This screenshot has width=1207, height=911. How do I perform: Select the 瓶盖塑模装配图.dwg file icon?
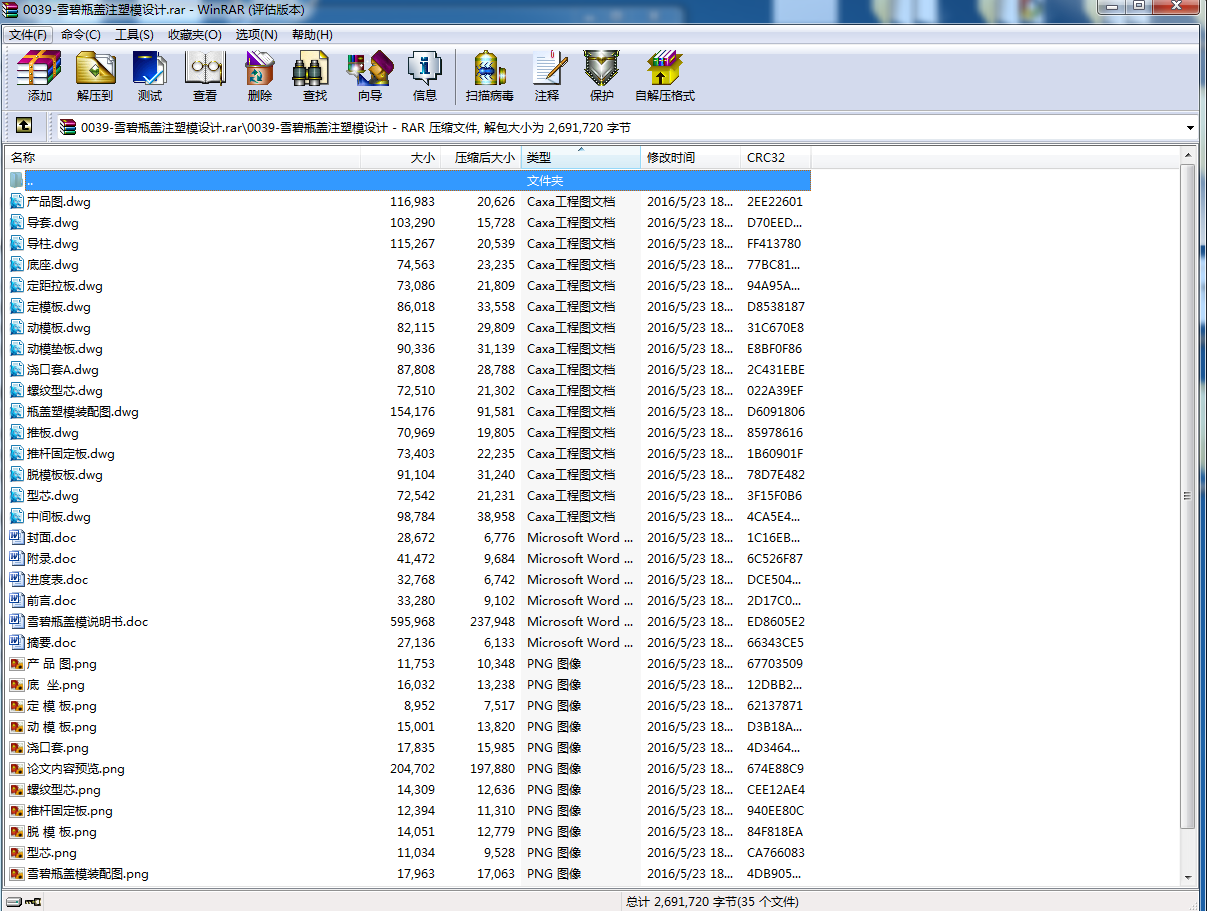click(x=17, y=411)
